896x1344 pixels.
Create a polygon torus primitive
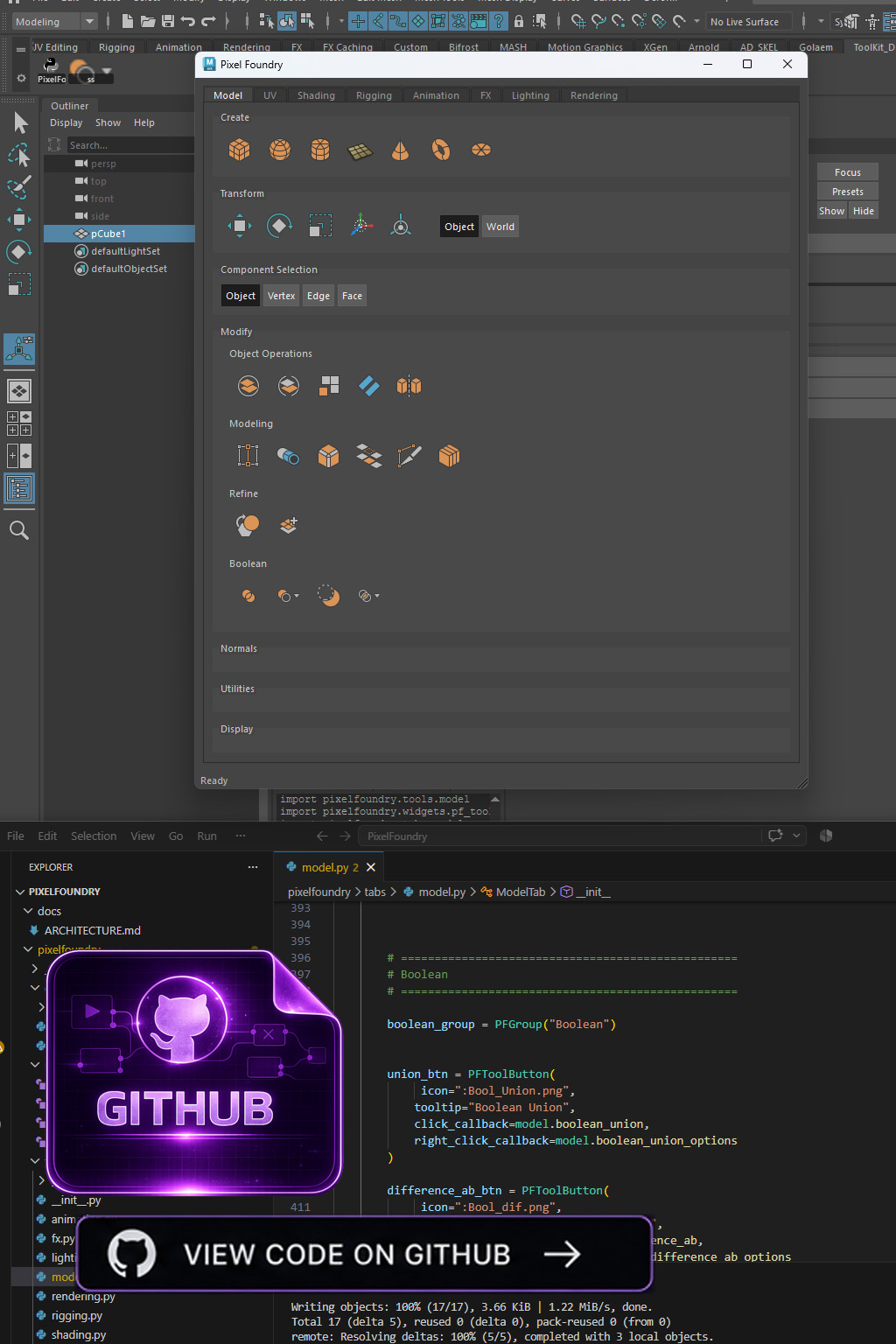(x=441, y=150)
